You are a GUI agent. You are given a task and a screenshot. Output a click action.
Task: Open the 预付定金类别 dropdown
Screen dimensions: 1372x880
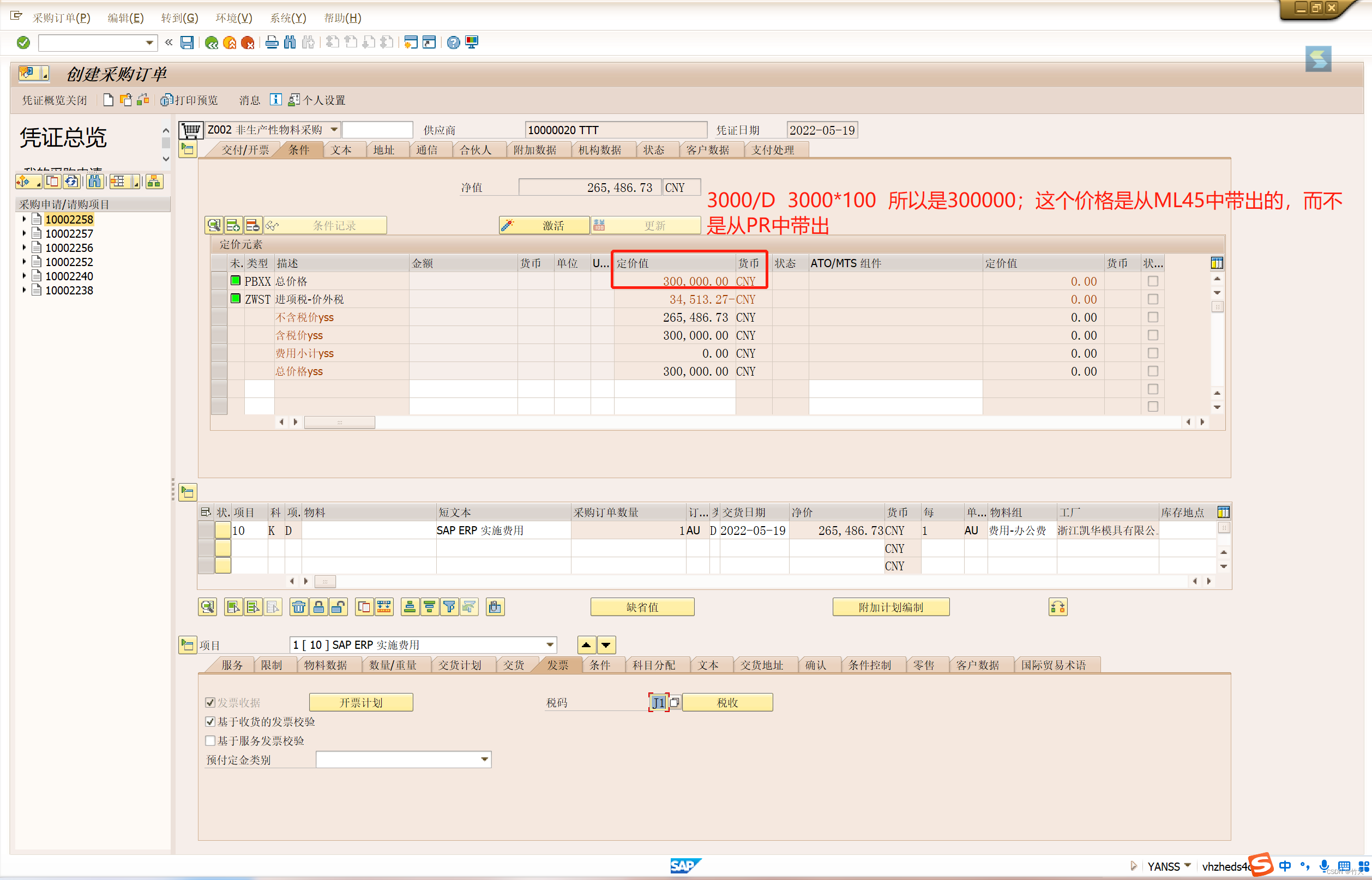pyautogui.click(x=484, y=760)
